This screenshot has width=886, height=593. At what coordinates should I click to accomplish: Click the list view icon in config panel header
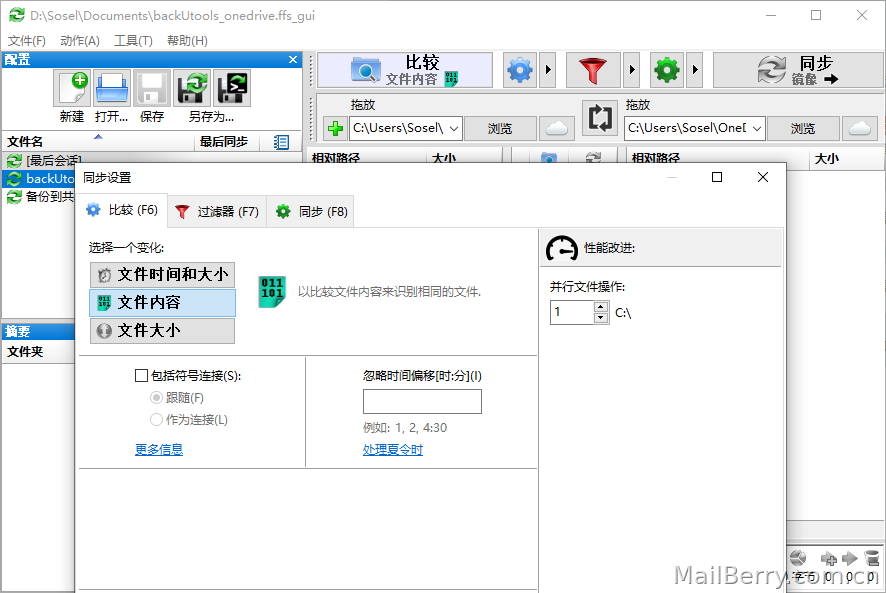[x=281, y=142]
